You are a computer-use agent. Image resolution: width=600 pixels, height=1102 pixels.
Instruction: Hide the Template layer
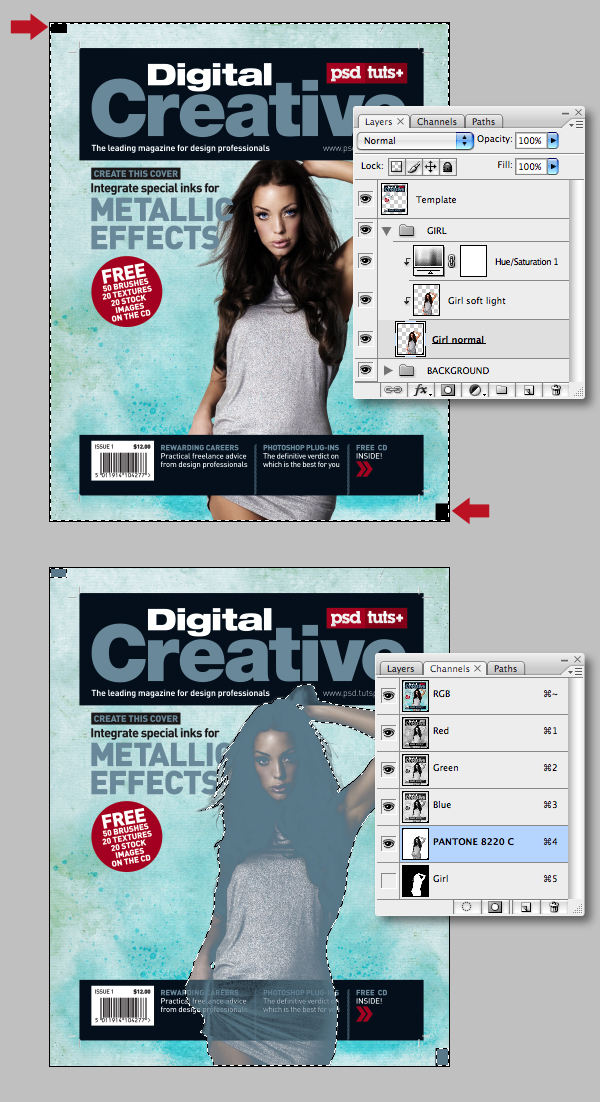pyautogui.click(x=365, y=199)
